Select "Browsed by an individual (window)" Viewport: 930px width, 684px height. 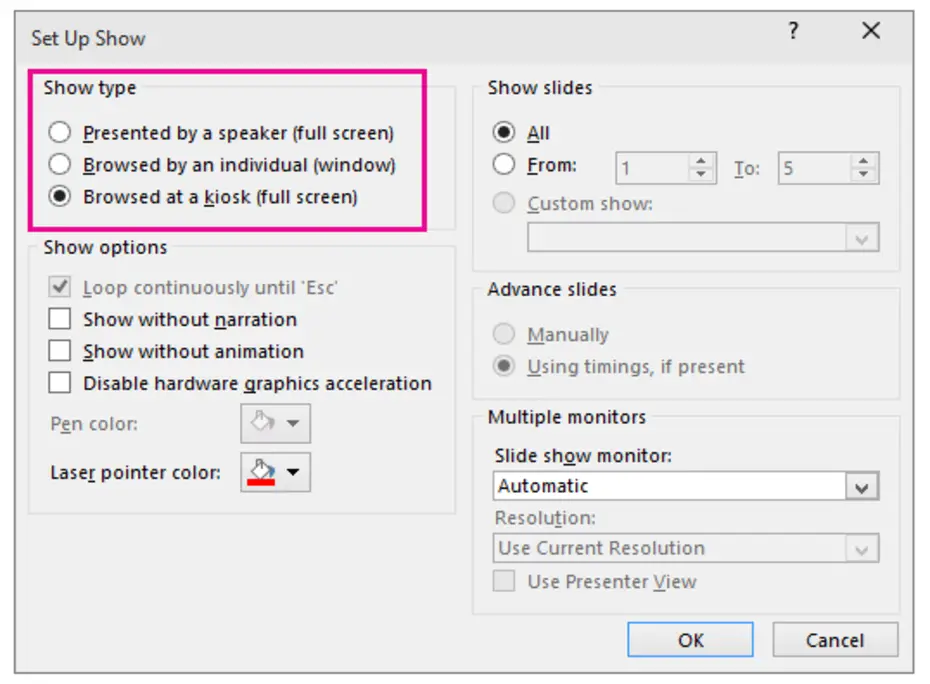coord(59,164)
